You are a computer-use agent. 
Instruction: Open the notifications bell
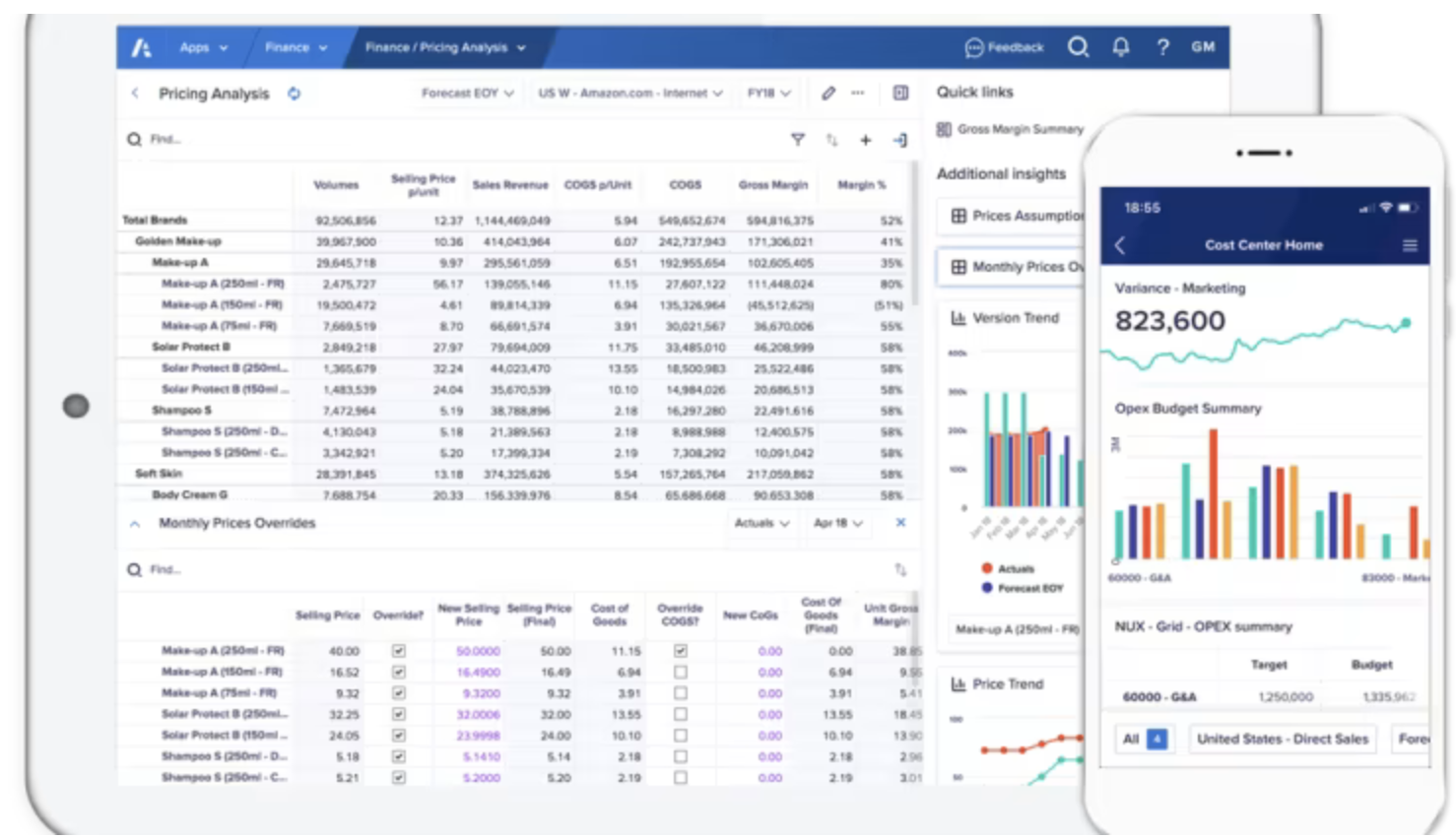1121,47
